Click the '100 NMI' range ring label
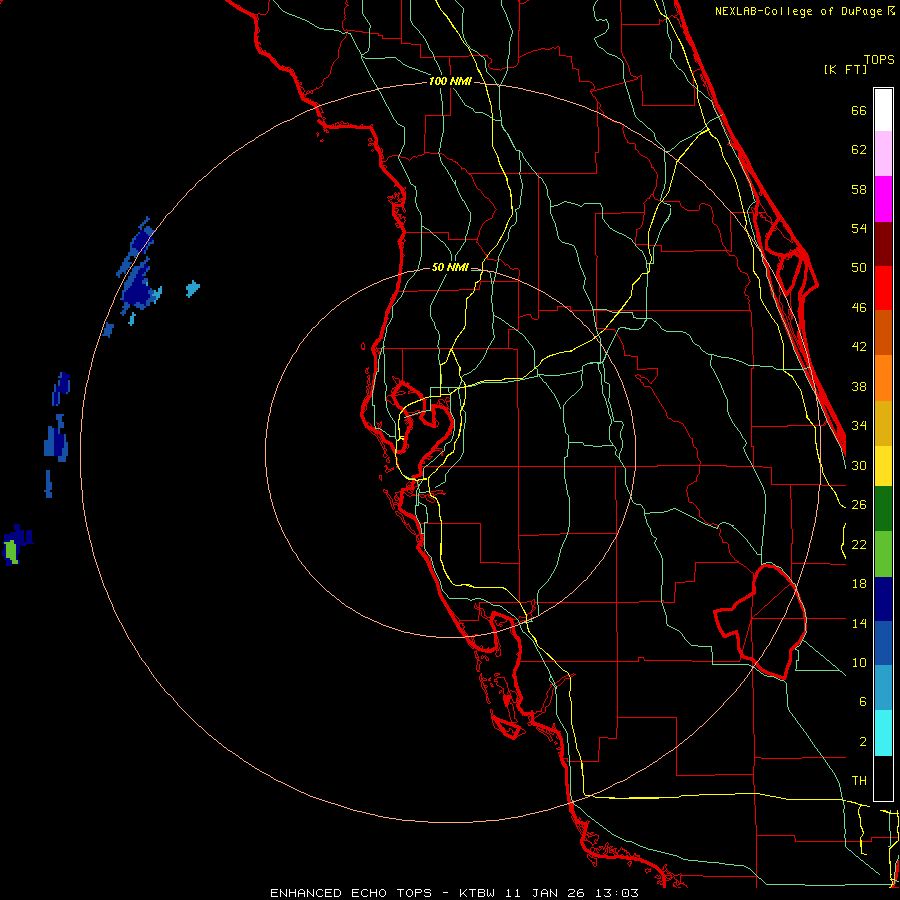 coord(450,82)
